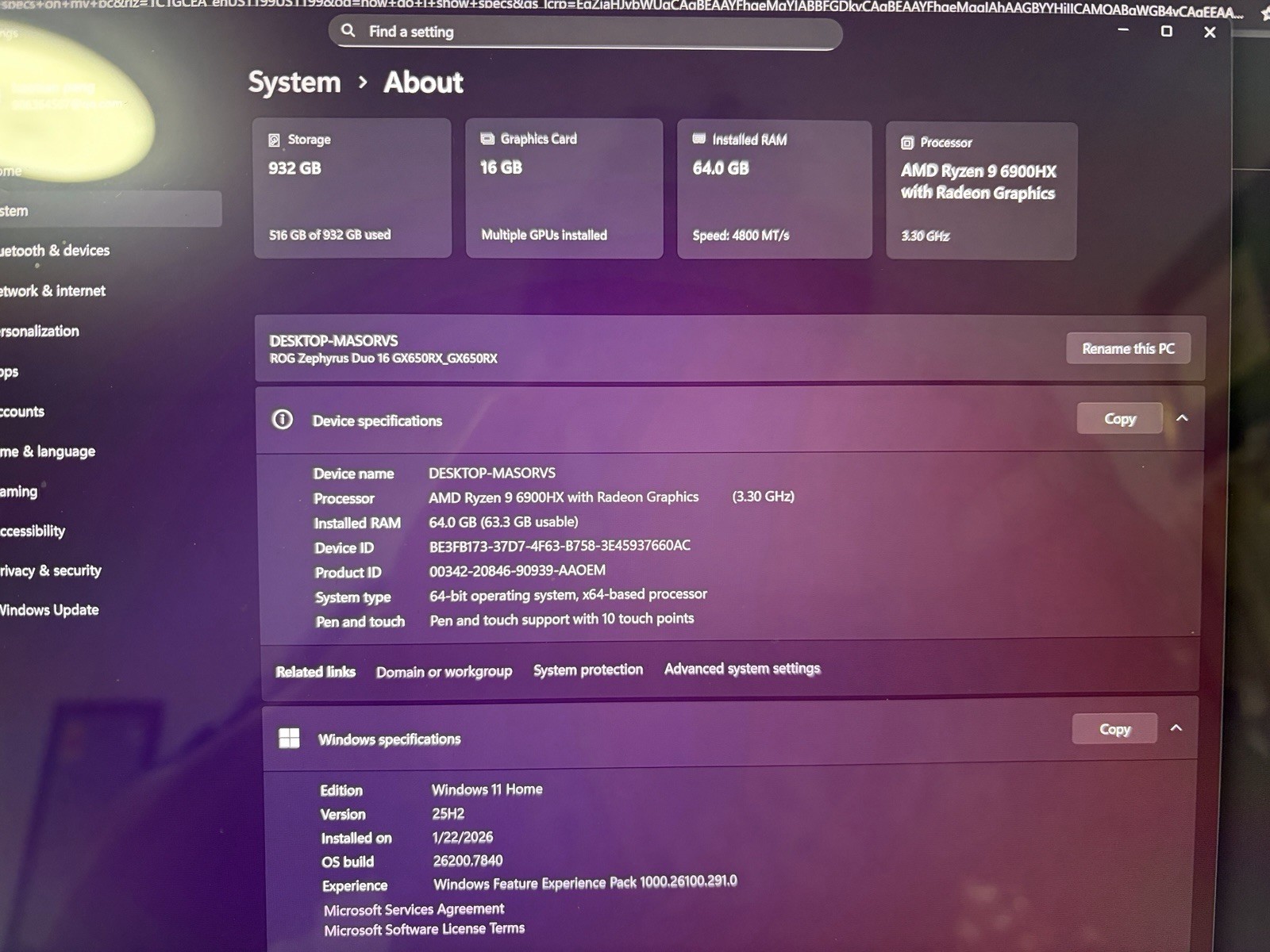Click the Device specifications info icon
Viewport: 1270px width, 952px height.
point(282,419)
